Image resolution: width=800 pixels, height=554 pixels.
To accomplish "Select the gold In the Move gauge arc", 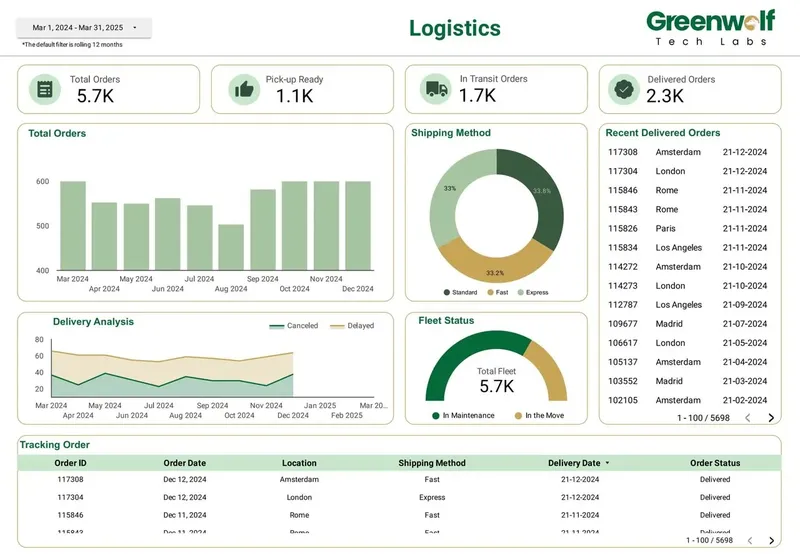I will pyautogui.click(x=551, y=367).
